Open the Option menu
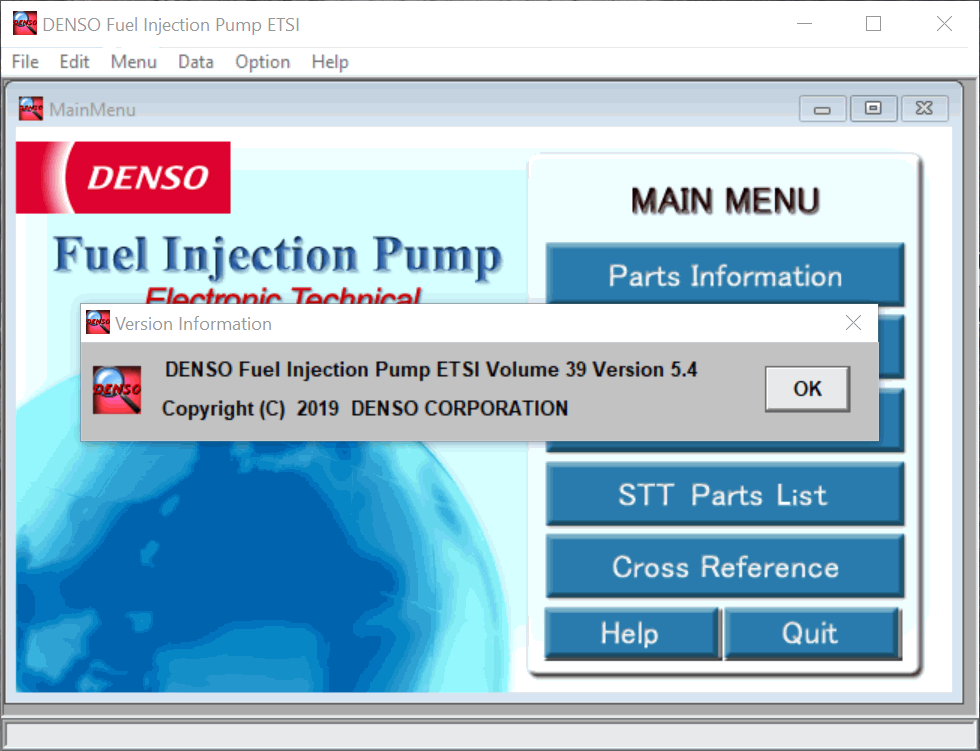The width and height of the screenshot is (980, 751). 262,61
